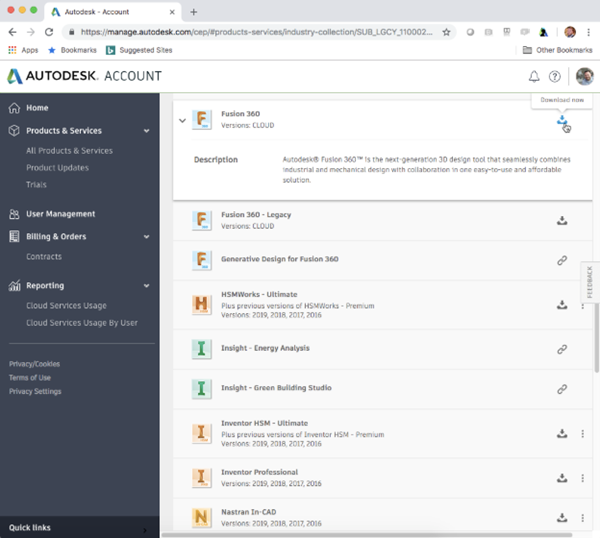Open Contracts page
This screenshot has width=600, height=538.
click(x=44, y=257)
